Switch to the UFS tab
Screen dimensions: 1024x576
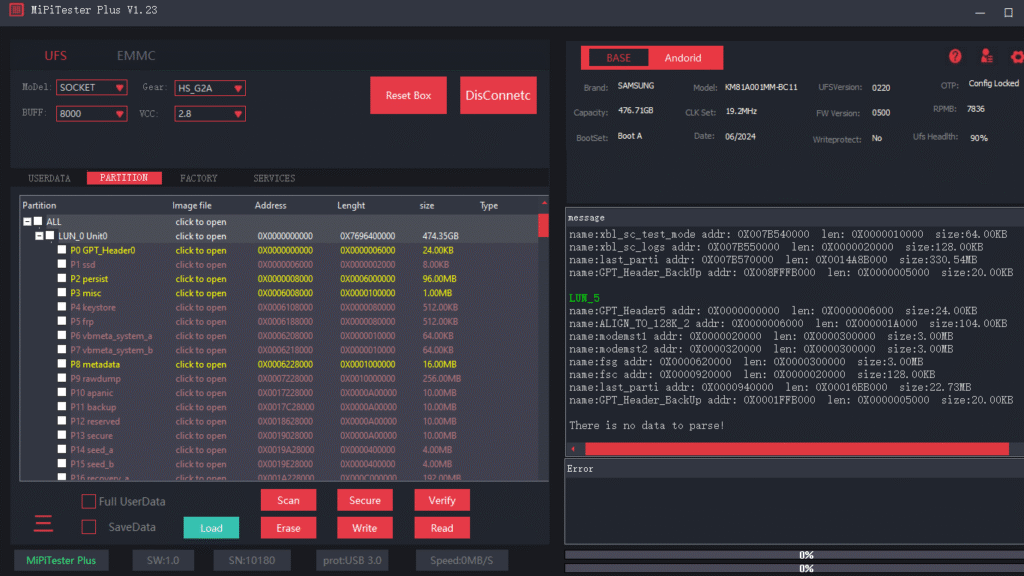point(56,56)
